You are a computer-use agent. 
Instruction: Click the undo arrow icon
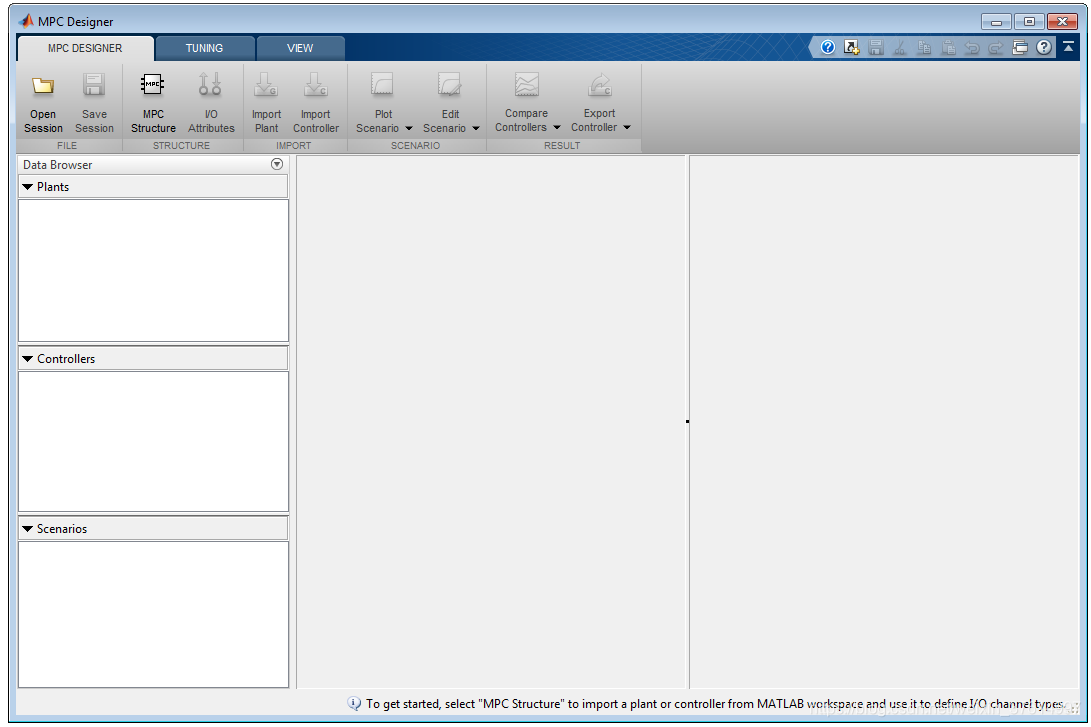(972, 47)
